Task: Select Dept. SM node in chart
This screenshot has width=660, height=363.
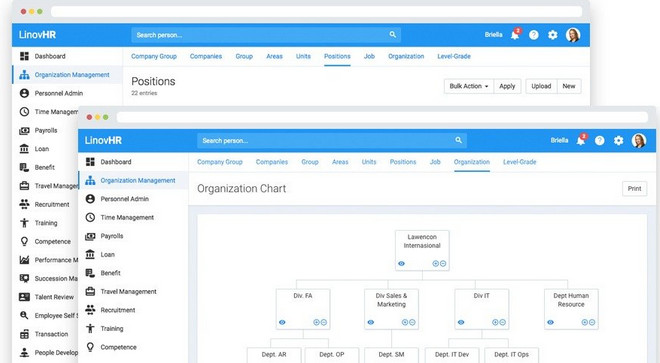Action: [x=391, y=355]
